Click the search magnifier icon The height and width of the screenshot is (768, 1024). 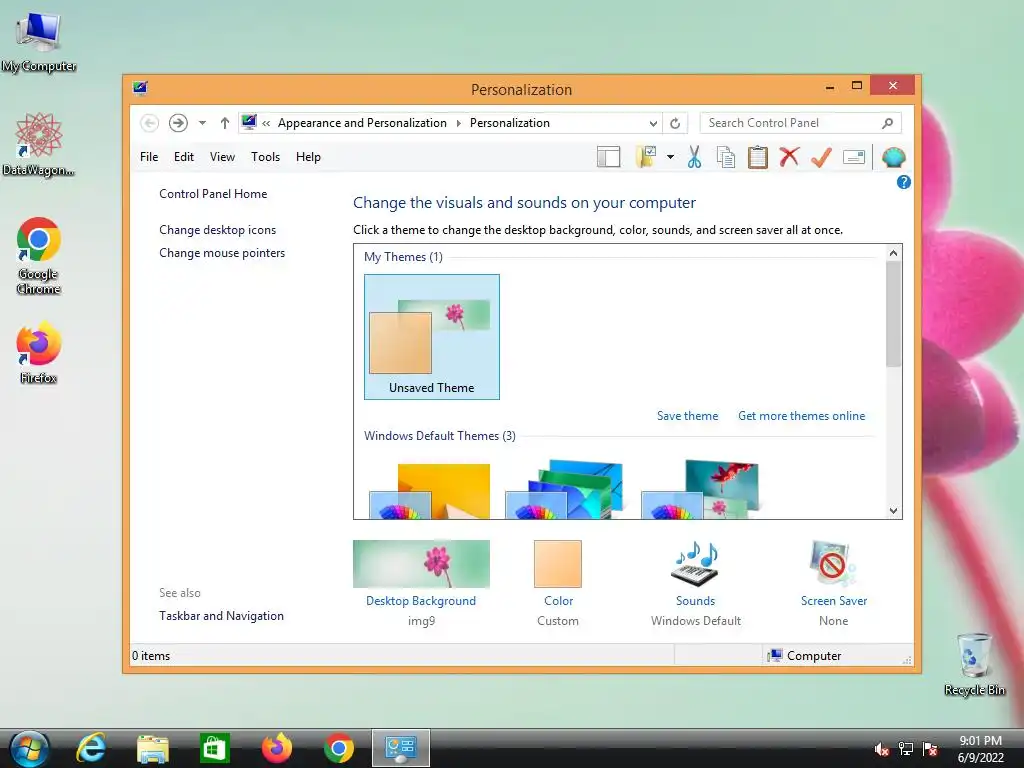tap(888, 123)
